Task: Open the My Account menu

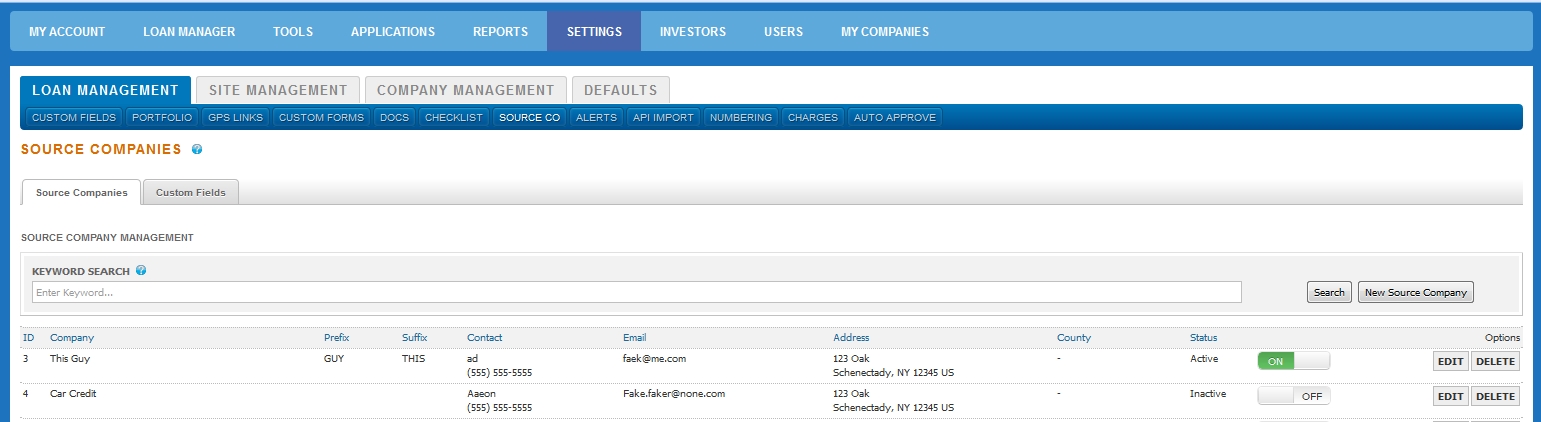Action: 67,32
